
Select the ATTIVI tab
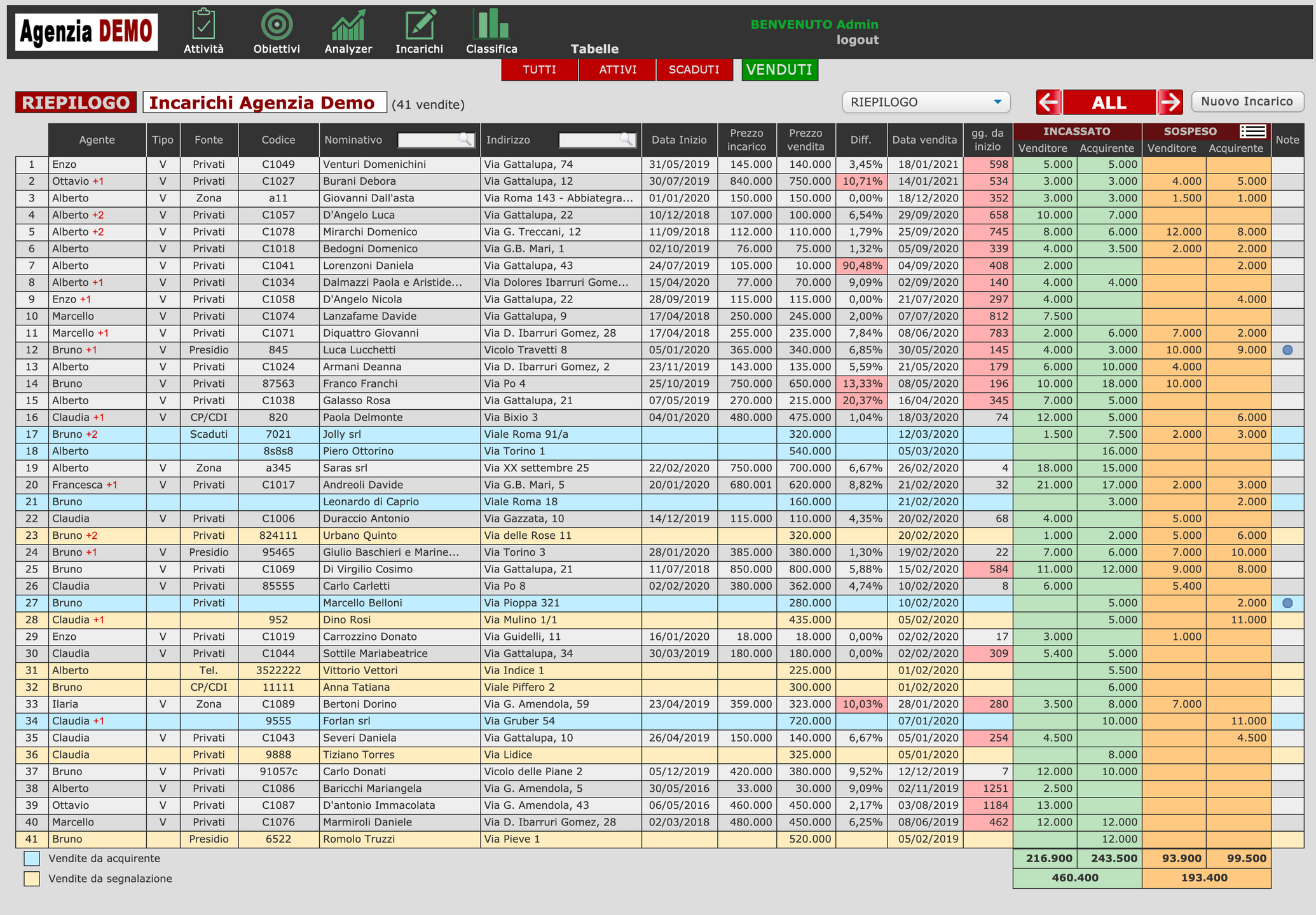[x=617, y=70]
